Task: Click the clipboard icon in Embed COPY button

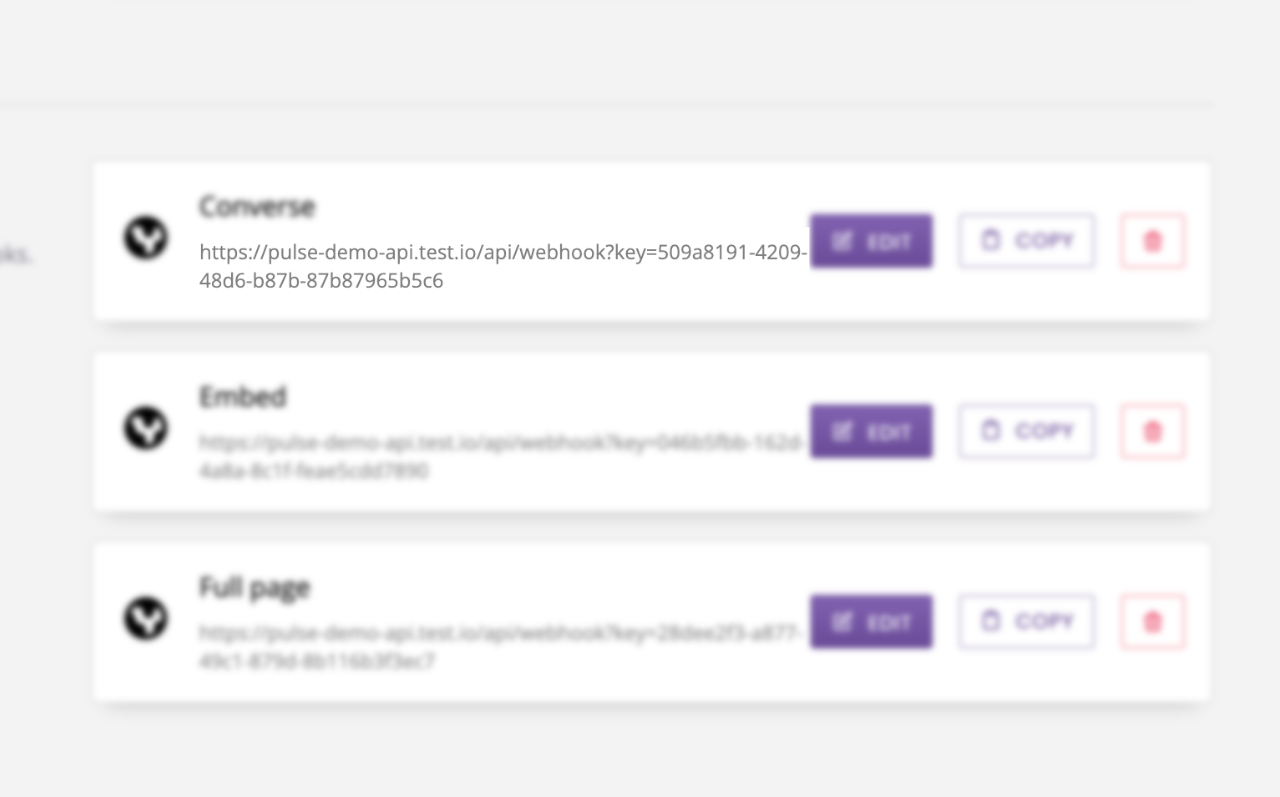Action: [x=991, y=430]
